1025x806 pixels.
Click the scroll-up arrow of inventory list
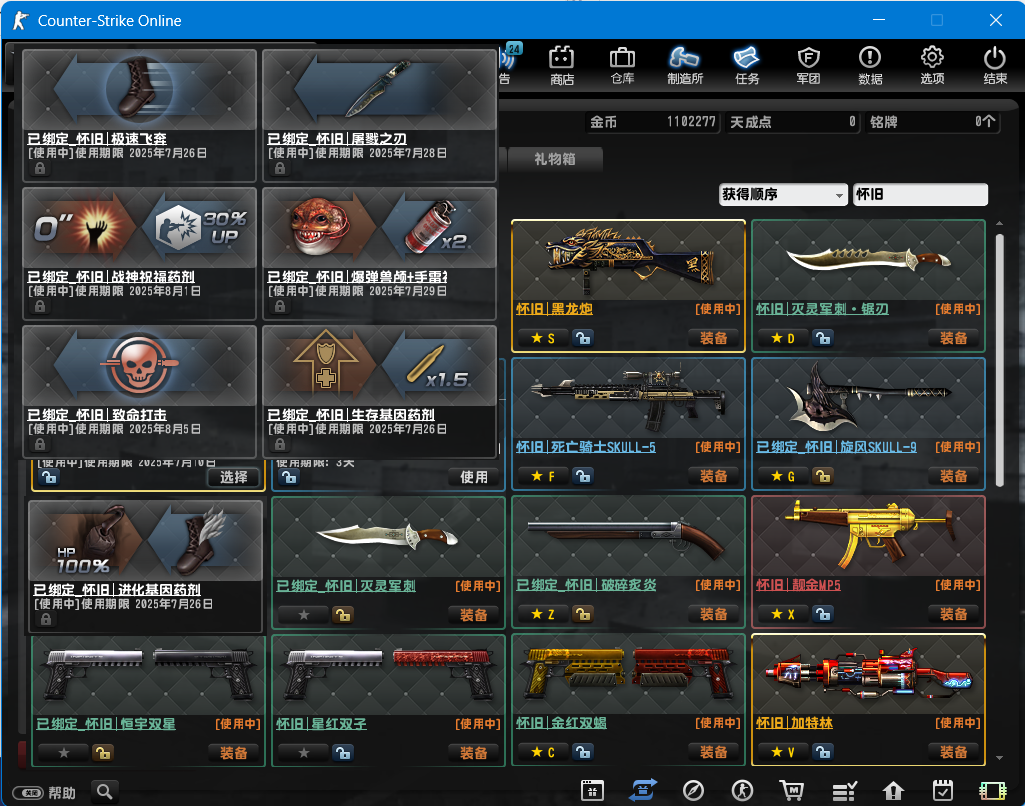(x=999, y=224)
